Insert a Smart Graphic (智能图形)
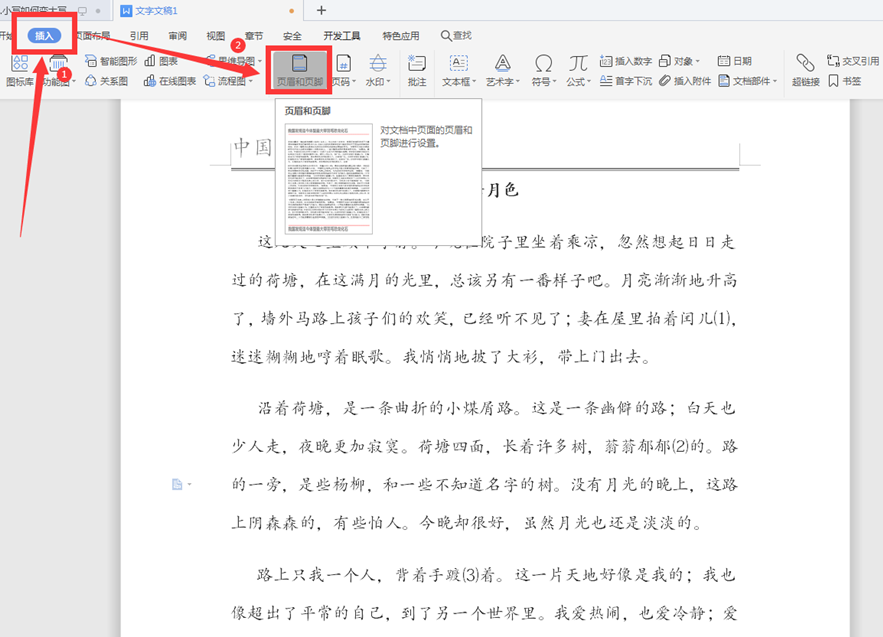 pos(110,61)
